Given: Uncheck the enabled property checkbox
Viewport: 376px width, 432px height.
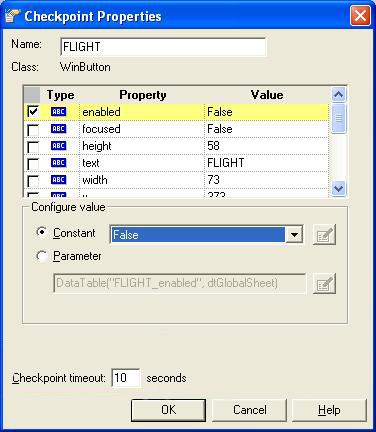Looking at the screenshot, I should 33,112.
